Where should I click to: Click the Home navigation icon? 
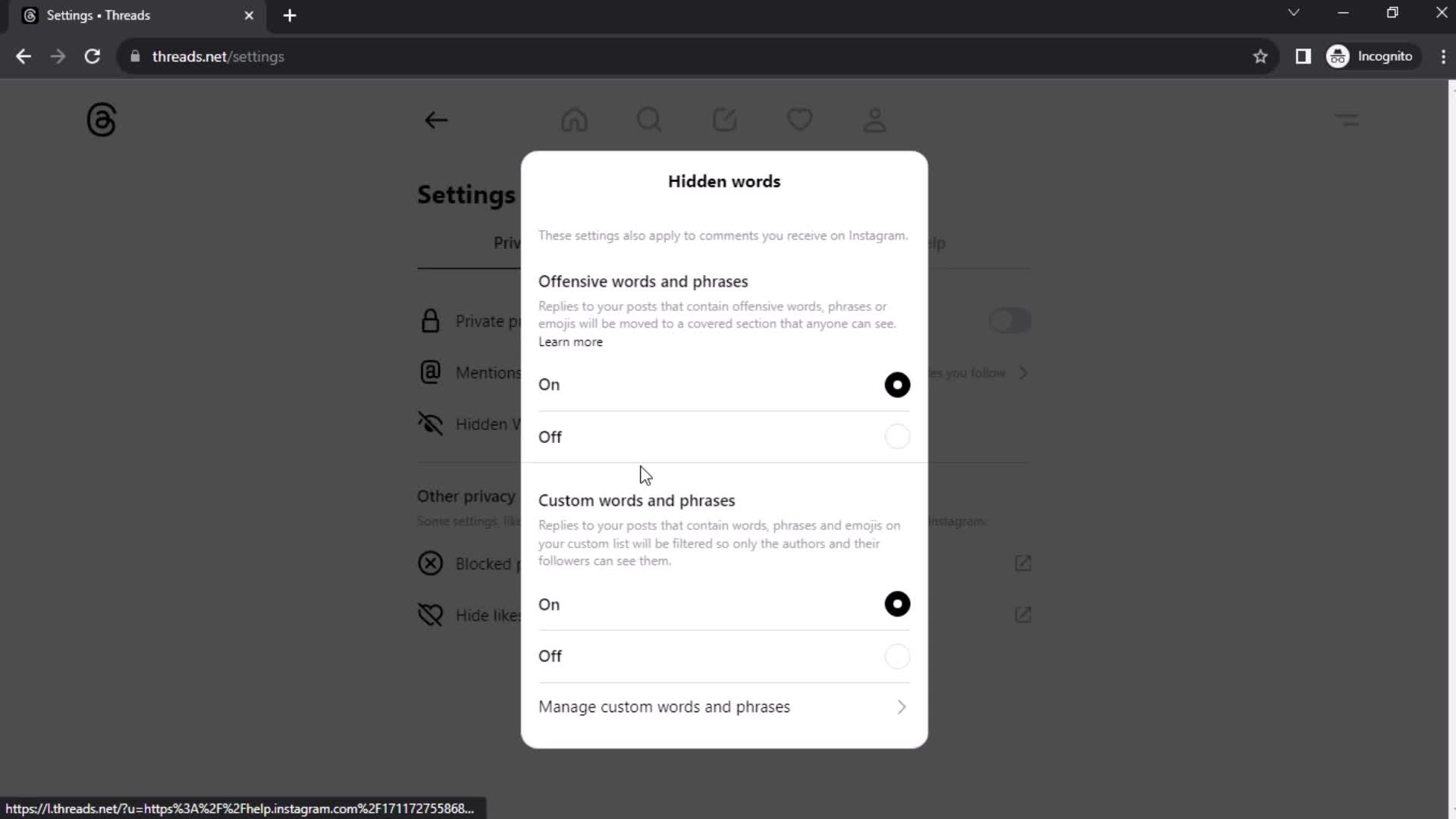click(574, 119)
